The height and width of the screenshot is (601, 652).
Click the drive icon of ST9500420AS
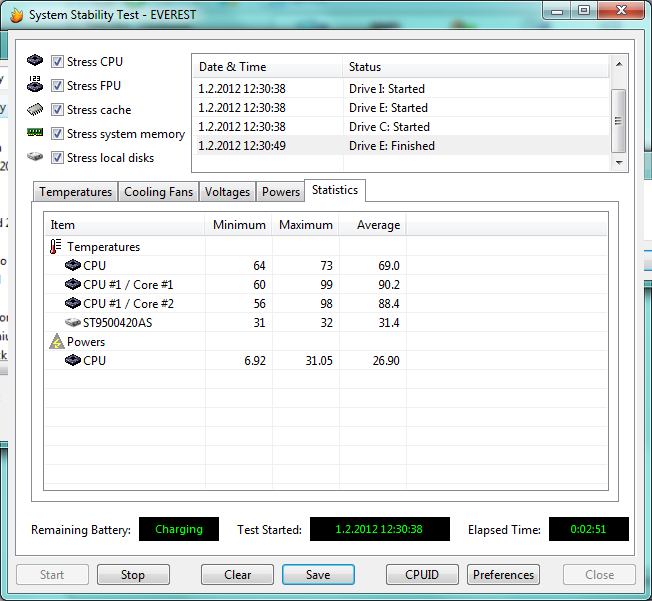(73, 322)
